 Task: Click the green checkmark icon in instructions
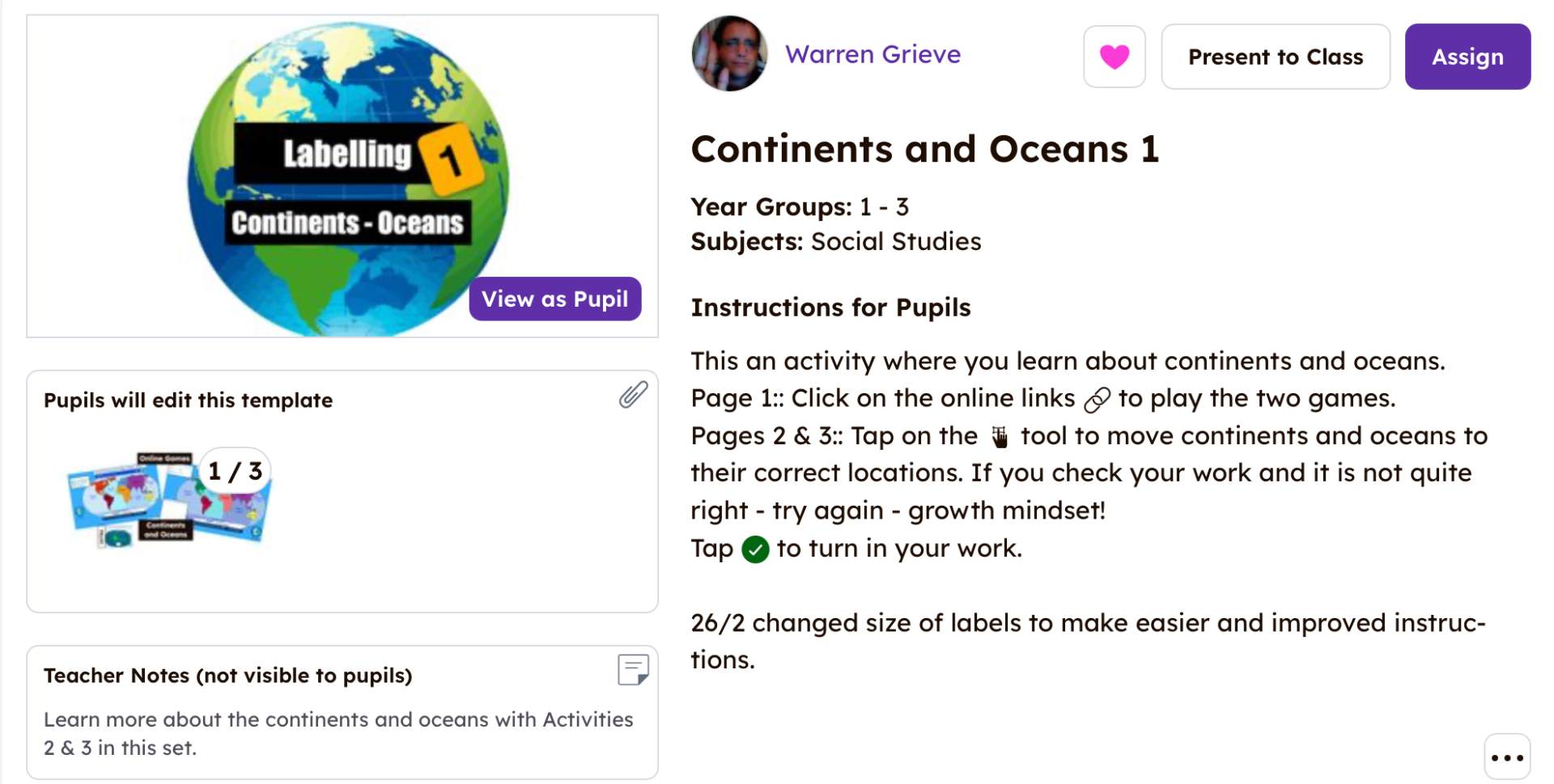click(755, 549)
